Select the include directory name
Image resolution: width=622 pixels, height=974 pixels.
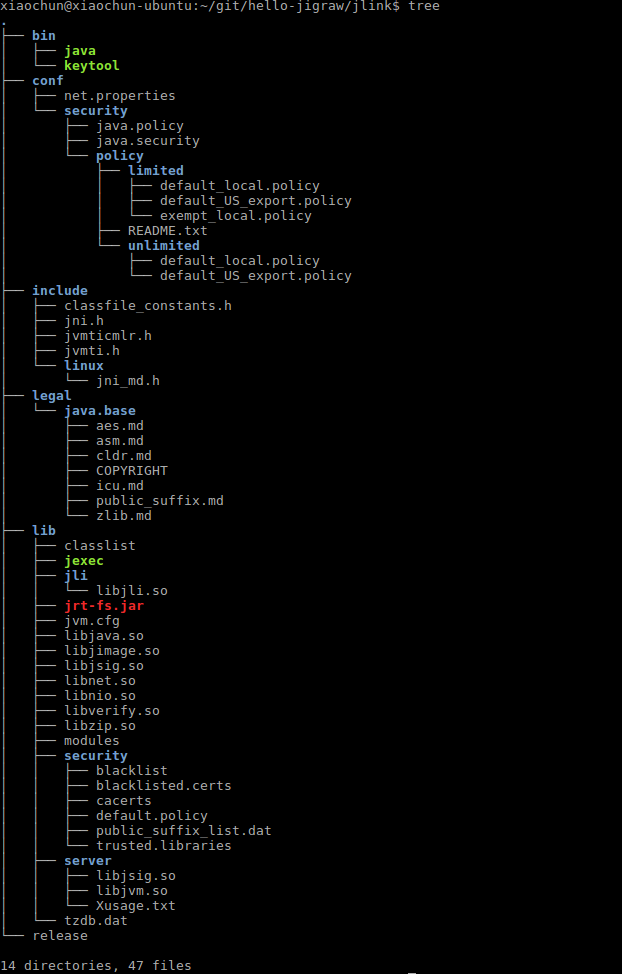(x=59, y=291)
